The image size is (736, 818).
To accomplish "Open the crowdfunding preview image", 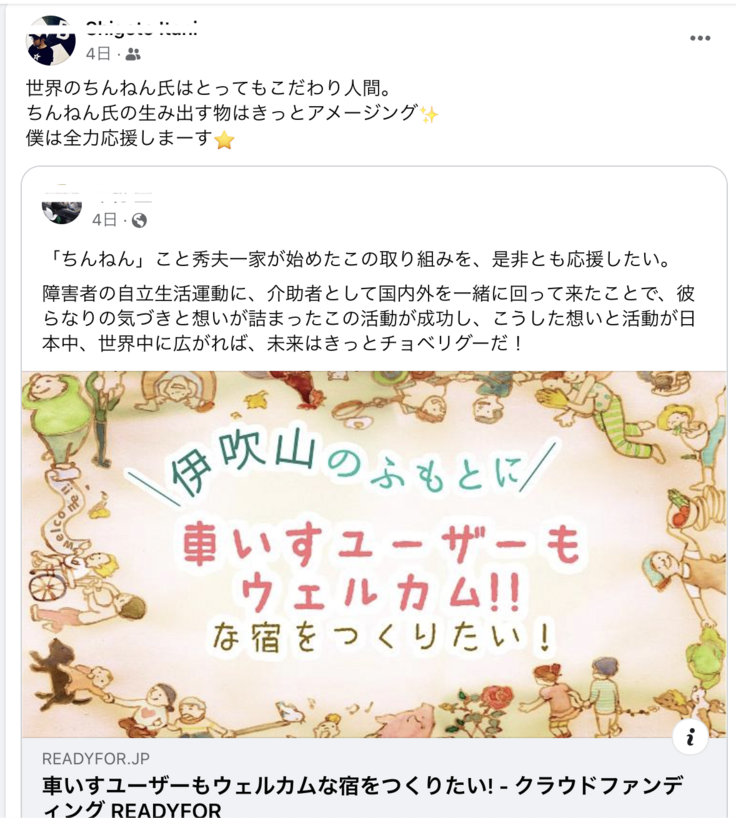I will click(374, 554).
